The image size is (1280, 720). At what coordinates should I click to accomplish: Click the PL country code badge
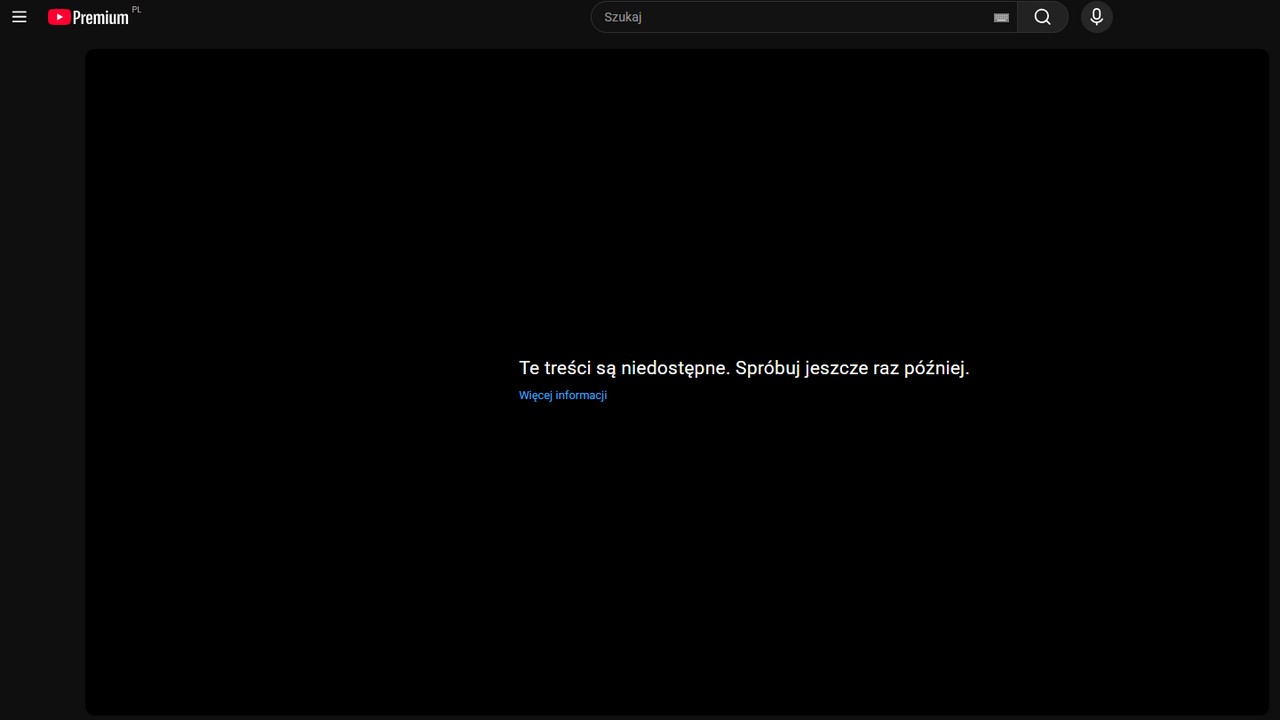click(x=137, y=9)
